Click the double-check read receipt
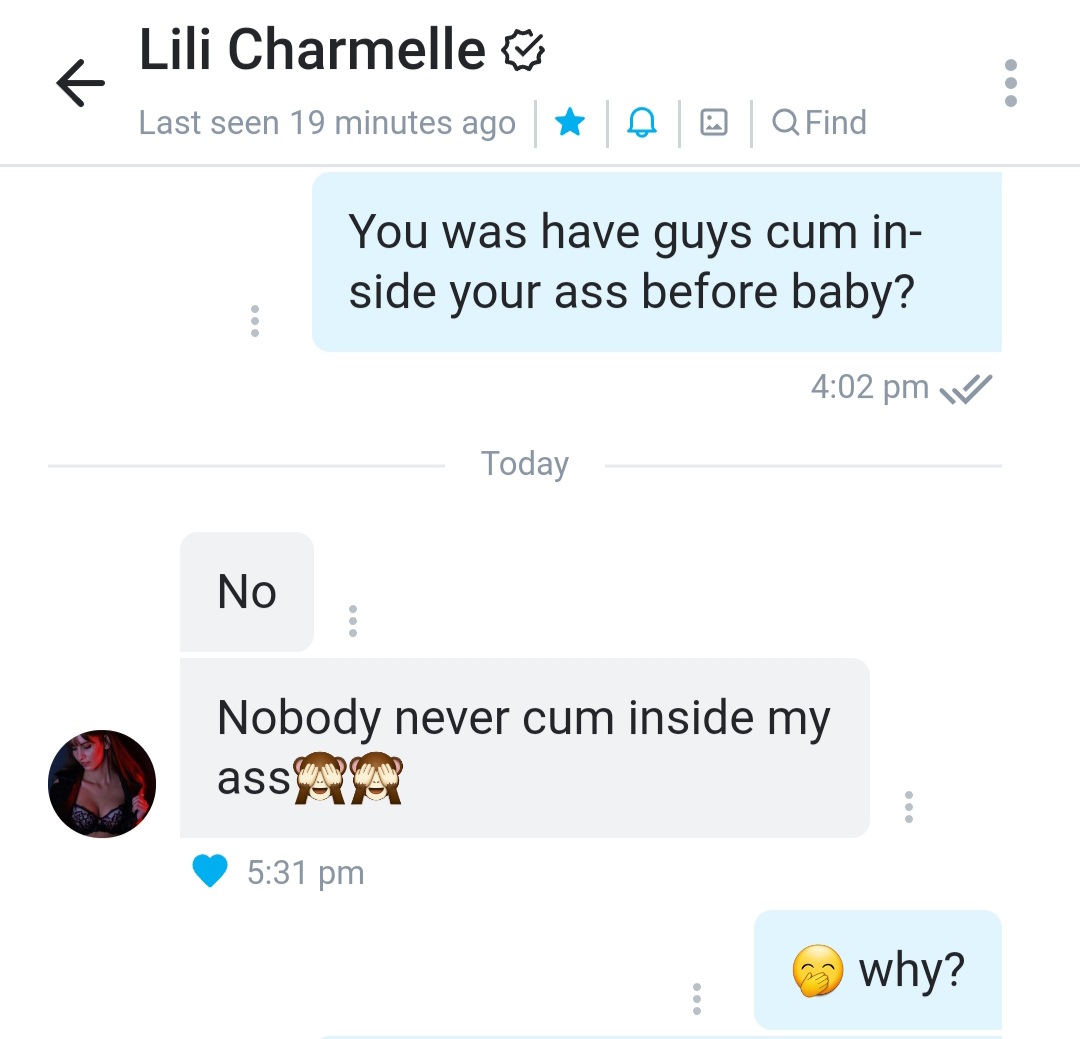 pos(966,389)
